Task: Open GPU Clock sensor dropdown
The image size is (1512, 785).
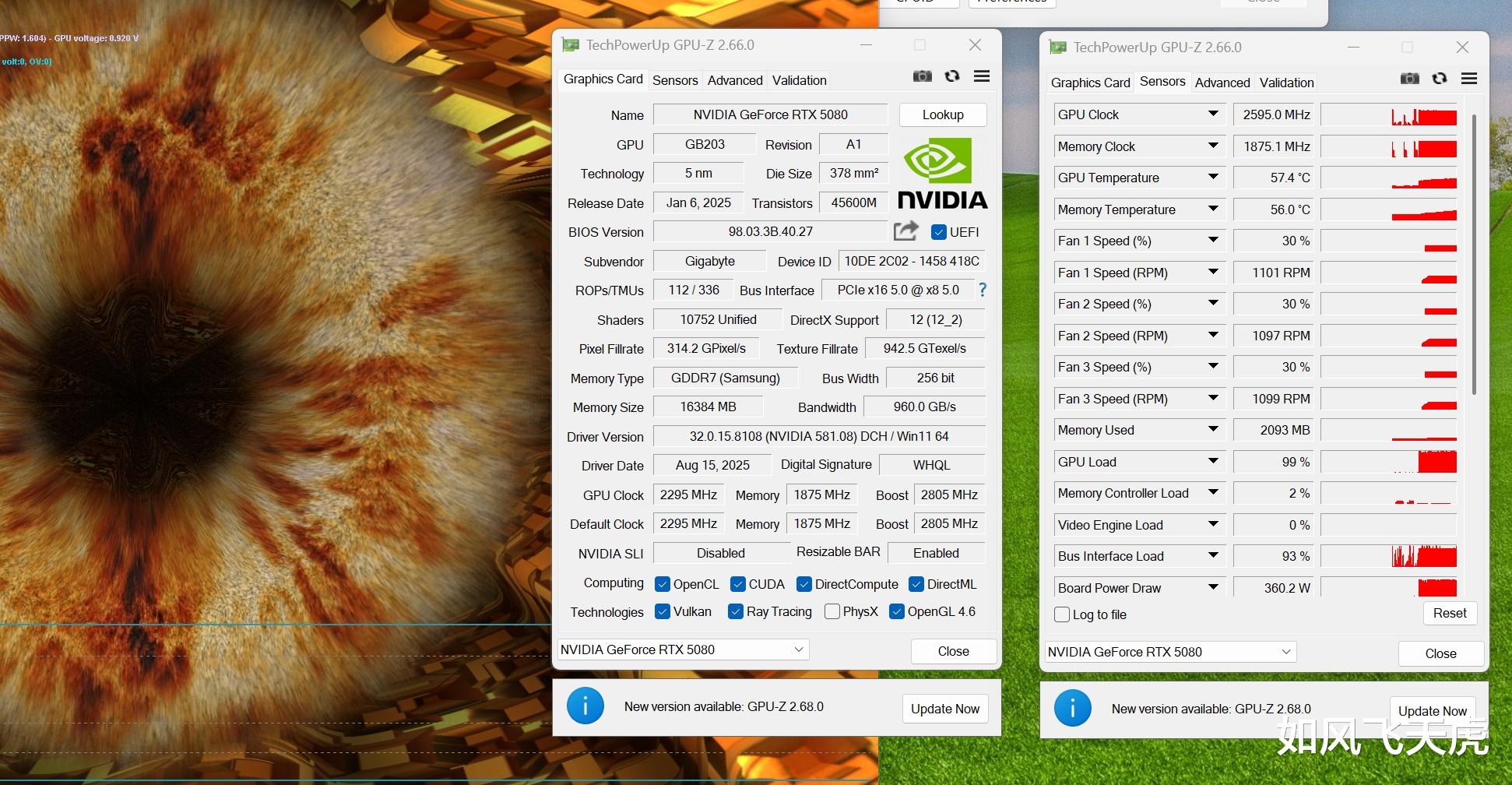Action: point(1213,114)
